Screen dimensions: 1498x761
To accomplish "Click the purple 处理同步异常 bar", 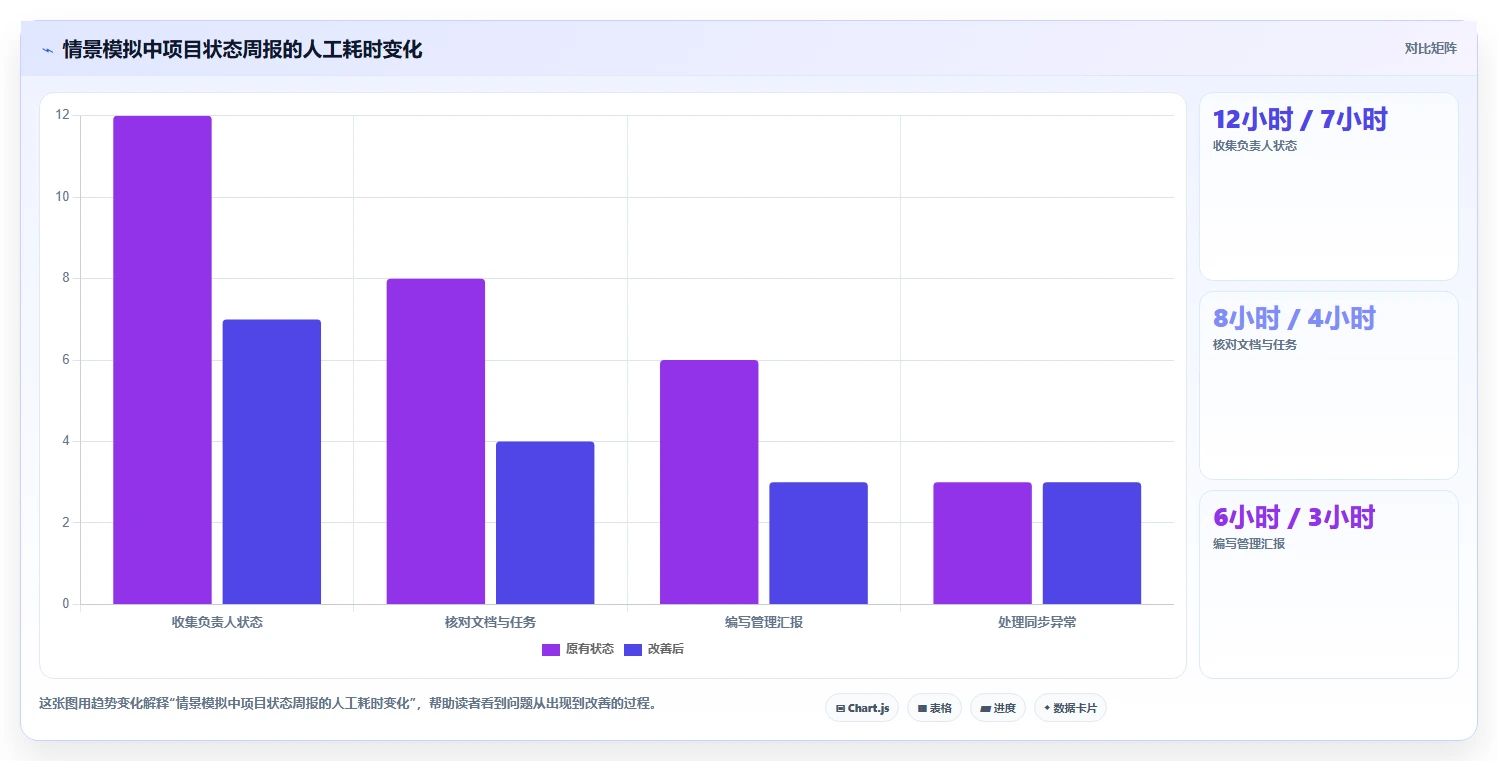I will 982,543.
